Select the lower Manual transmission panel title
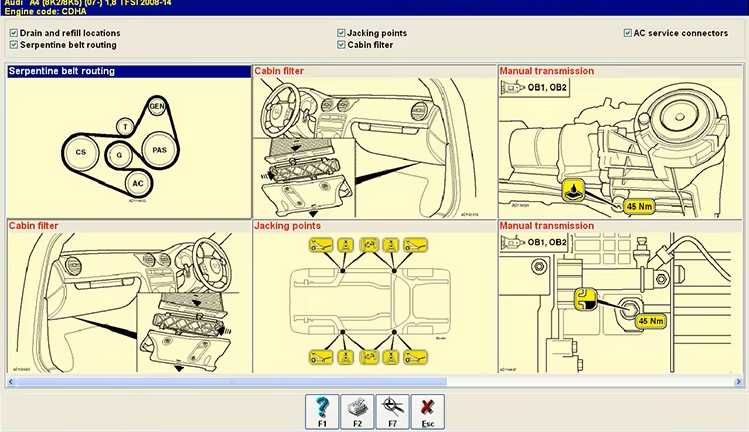The width and height of the screenshot is (749, 432). [547, 226]
